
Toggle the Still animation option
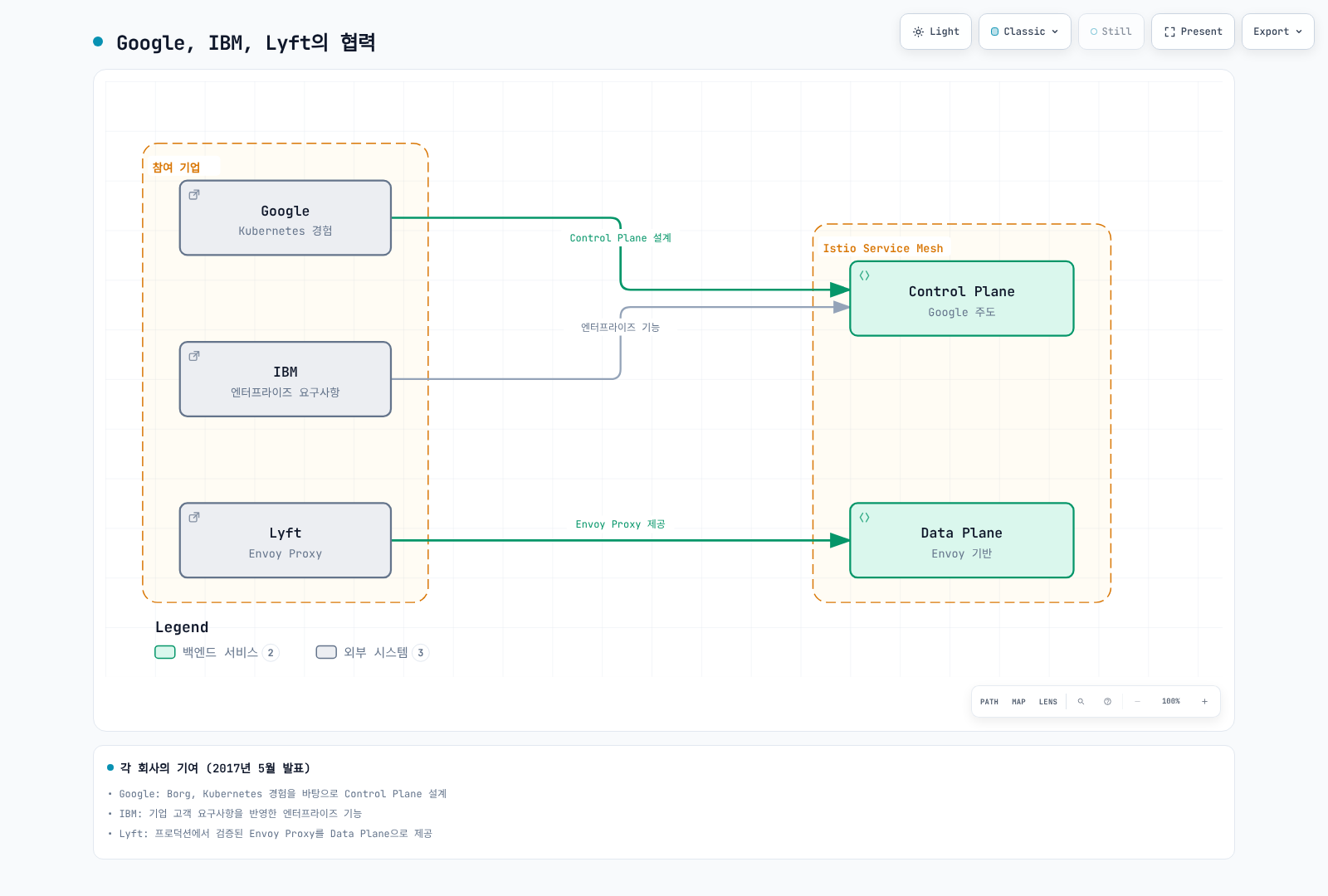point(1111,32)
